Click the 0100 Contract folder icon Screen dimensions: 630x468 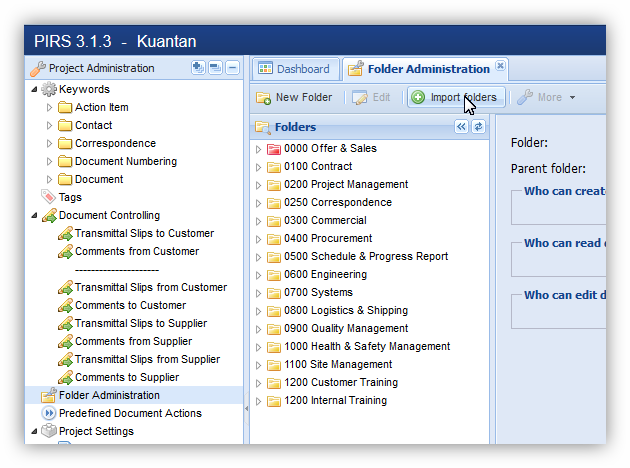coord(274,167)
